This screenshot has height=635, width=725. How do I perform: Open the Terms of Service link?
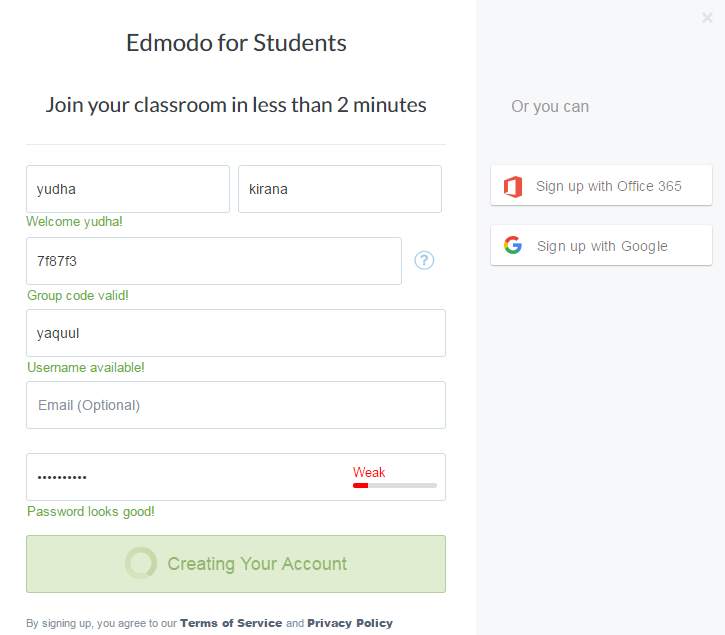(x=231, y=623)
